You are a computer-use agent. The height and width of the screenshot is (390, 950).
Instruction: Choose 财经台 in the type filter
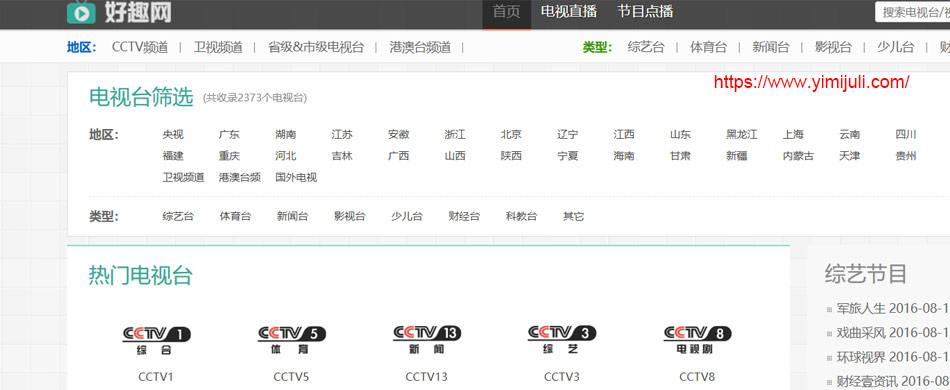pos(464,216)
